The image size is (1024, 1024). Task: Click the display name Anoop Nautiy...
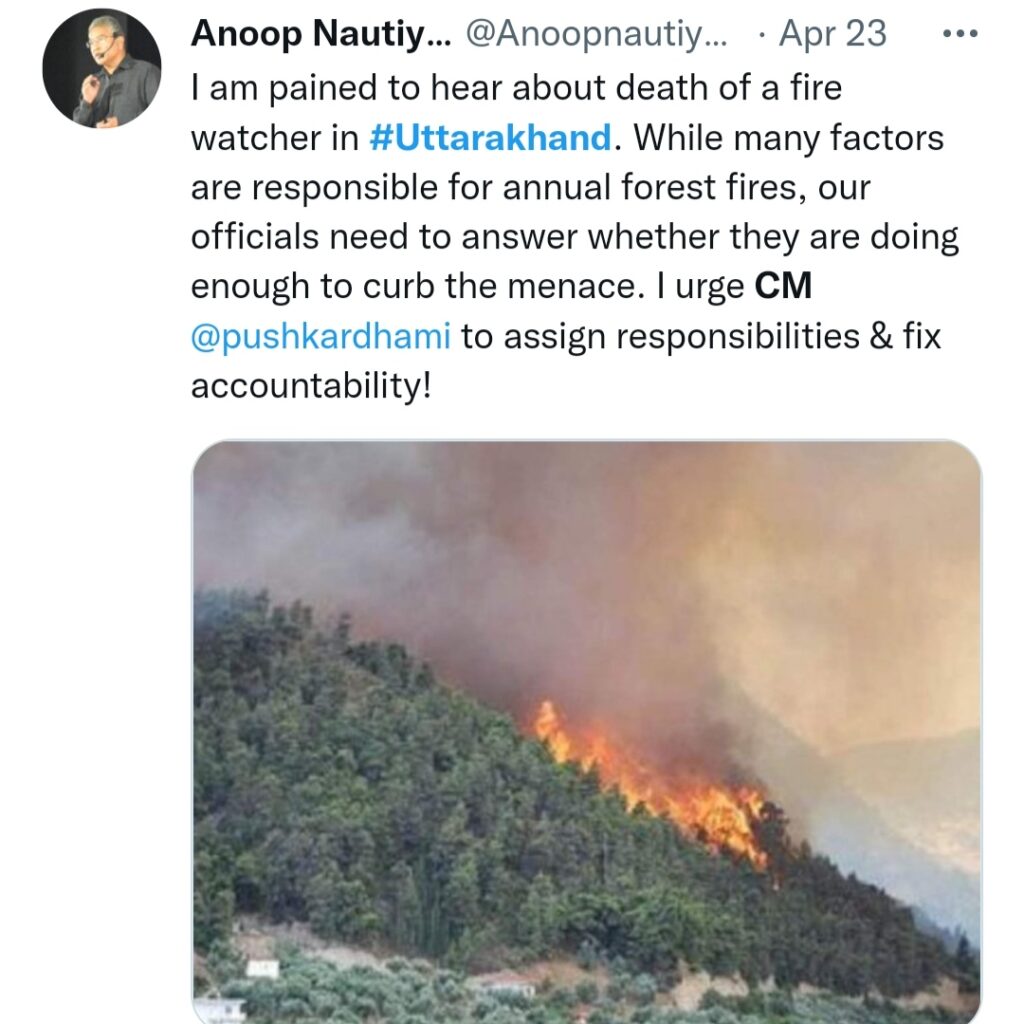321,33
